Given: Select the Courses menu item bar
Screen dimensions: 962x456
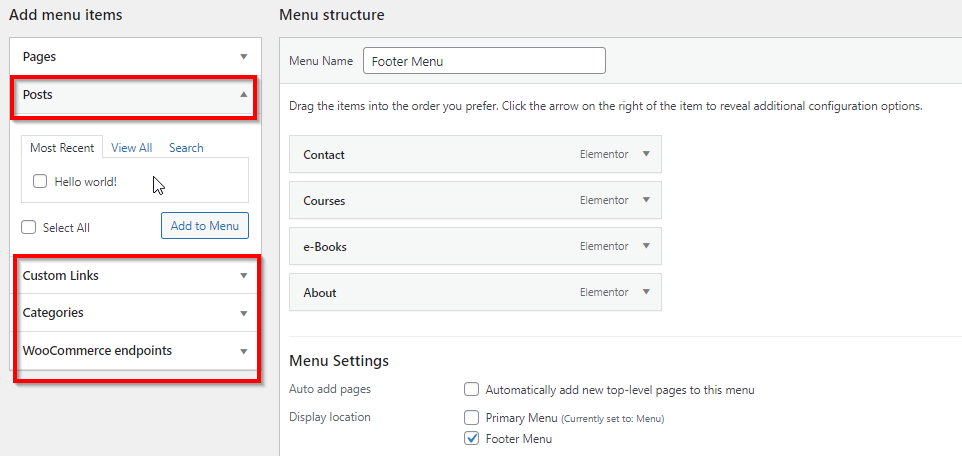Looking at the screenshot, I should pos(475,200).
